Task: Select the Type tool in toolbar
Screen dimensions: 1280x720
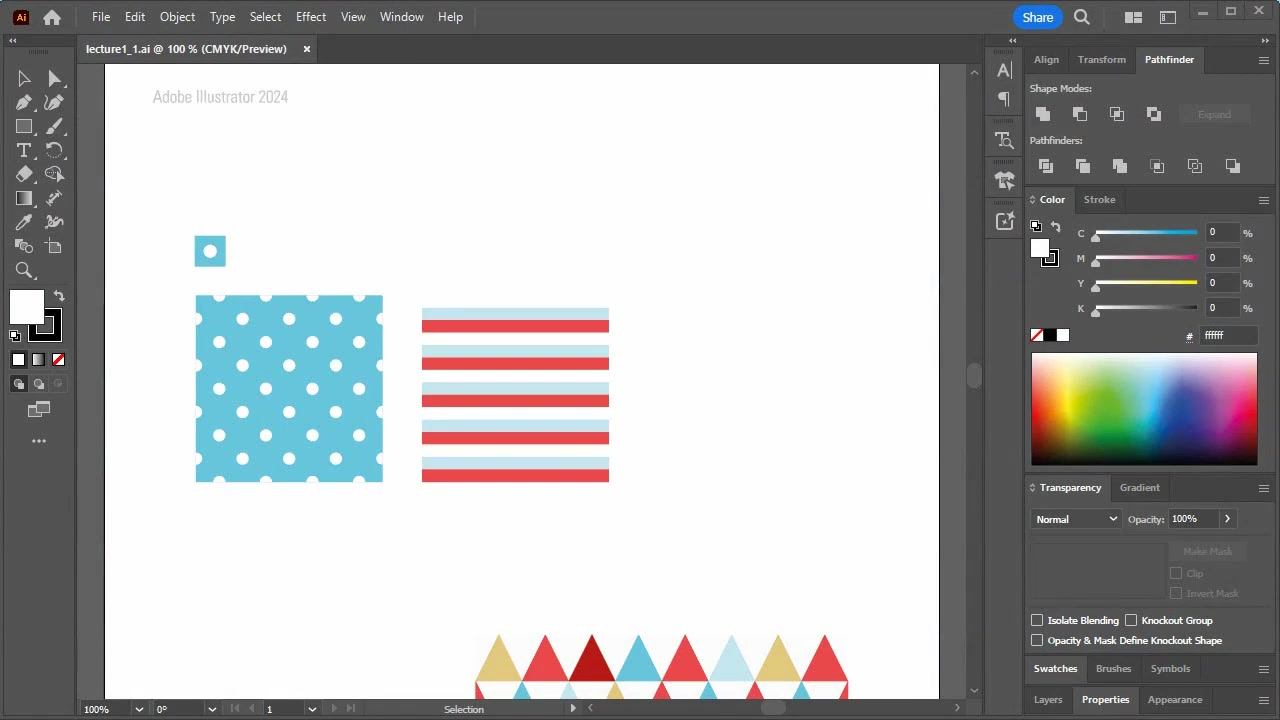Action: coord(24,150)
